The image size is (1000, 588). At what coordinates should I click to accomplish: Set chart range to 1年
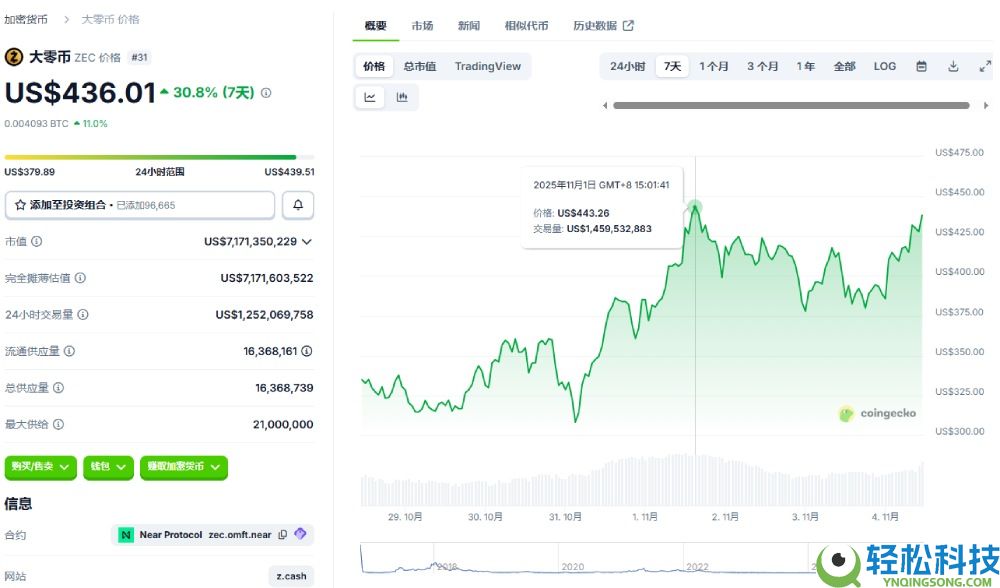tap(805, 66)
